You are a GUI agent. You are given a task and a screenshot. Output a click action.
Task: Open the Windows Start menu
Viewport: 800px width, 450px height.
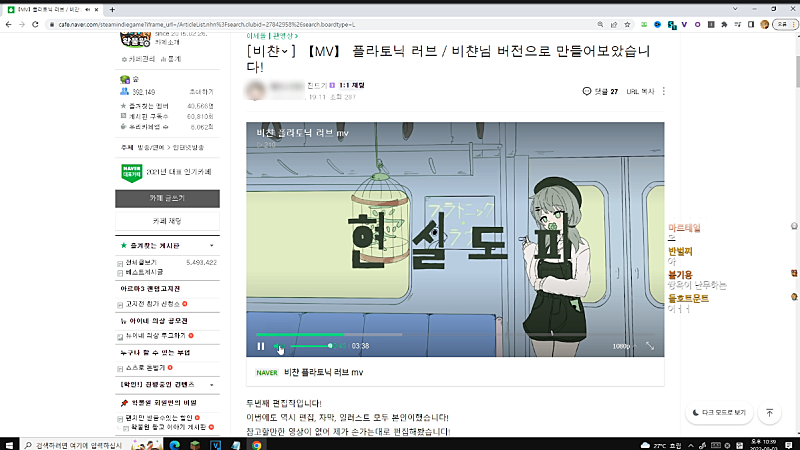[9, 445]
